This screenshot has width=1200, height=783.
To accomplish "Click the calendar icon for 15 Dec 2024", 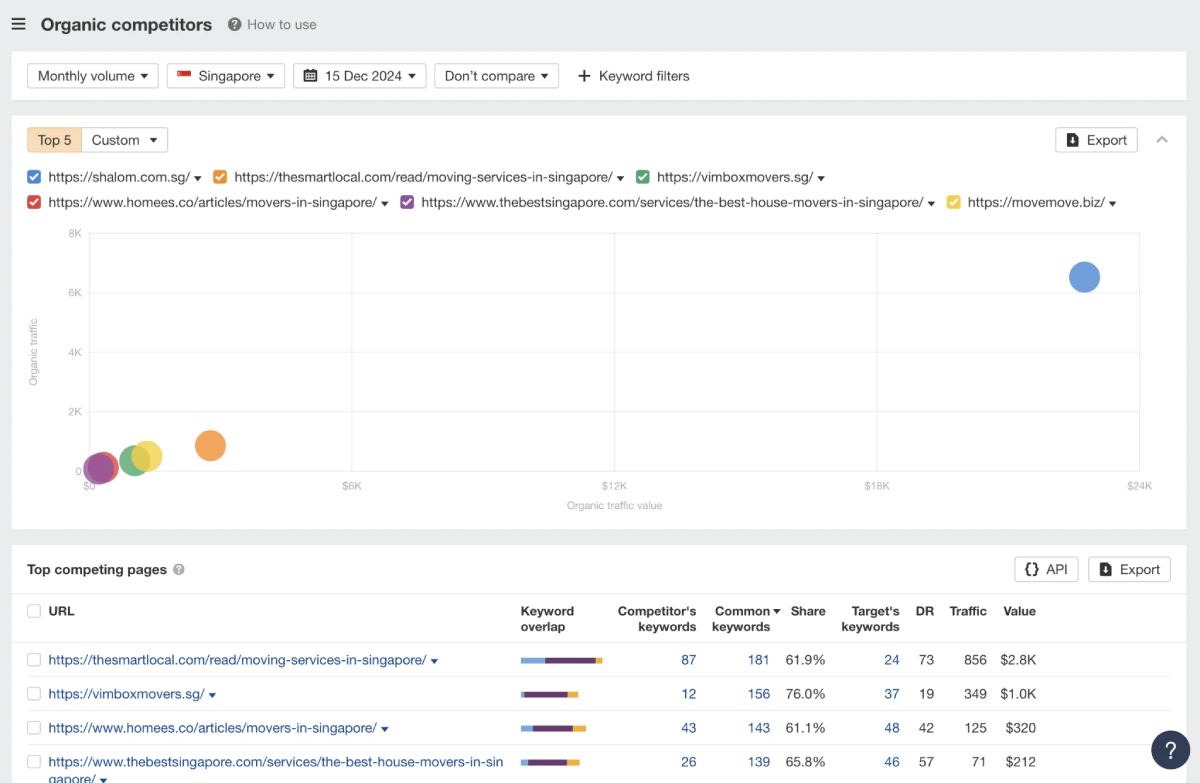I will [310, 76].
